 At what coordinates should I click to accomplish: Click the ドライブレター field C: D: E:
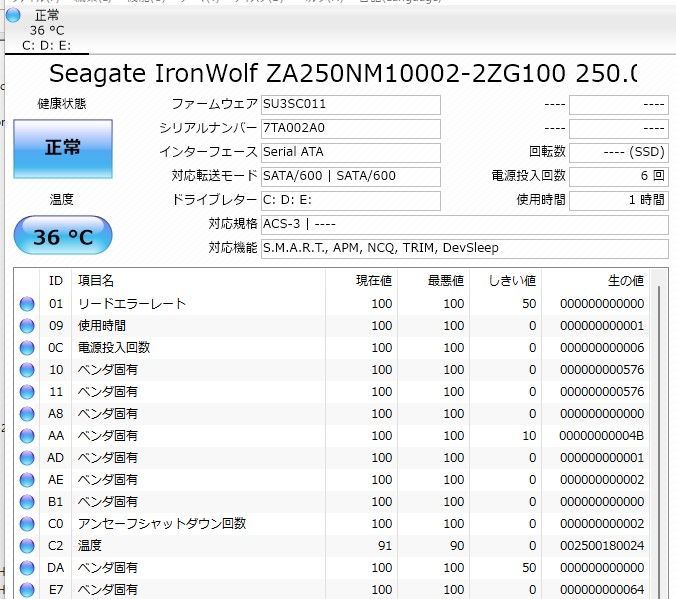pos(351,201)
